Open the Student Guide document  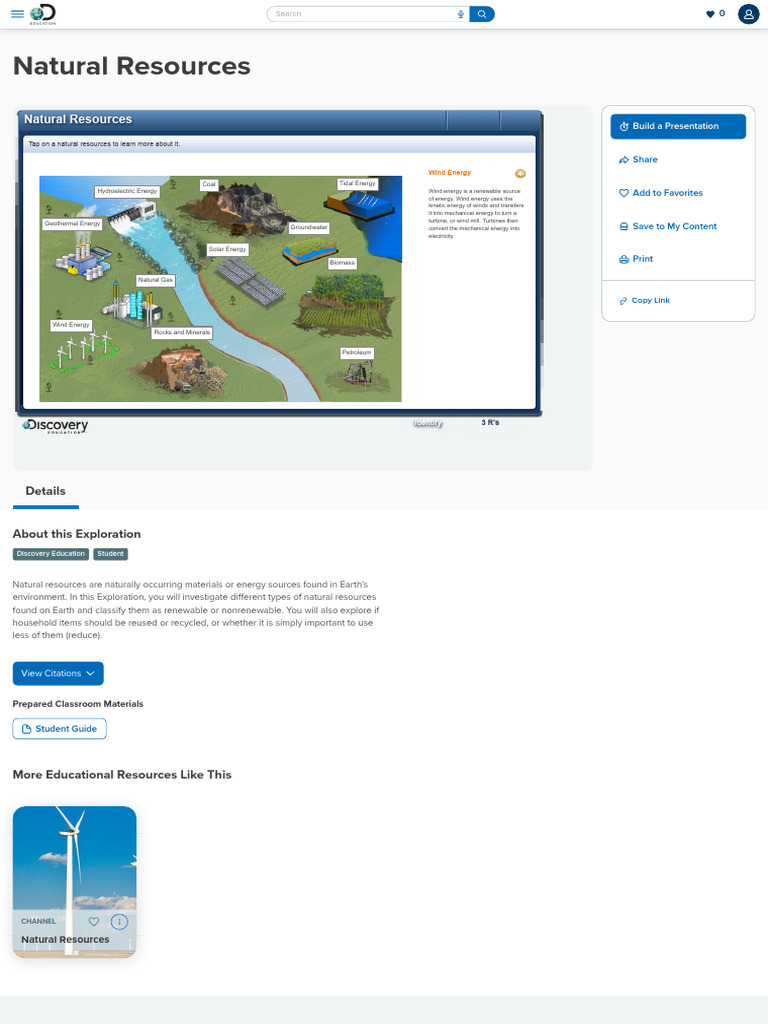(59, 729)
